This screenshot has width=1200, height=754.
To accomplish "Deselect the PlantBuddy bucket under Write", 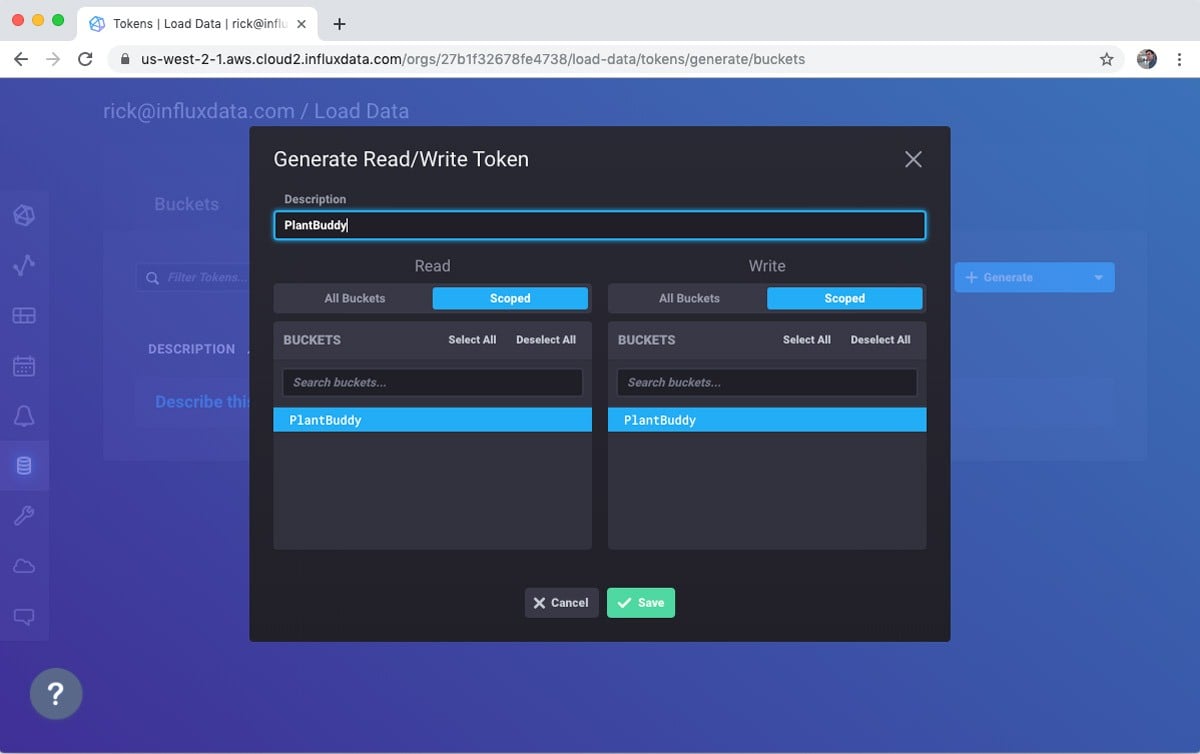I will pyautogui.click(x=766, y=419).
